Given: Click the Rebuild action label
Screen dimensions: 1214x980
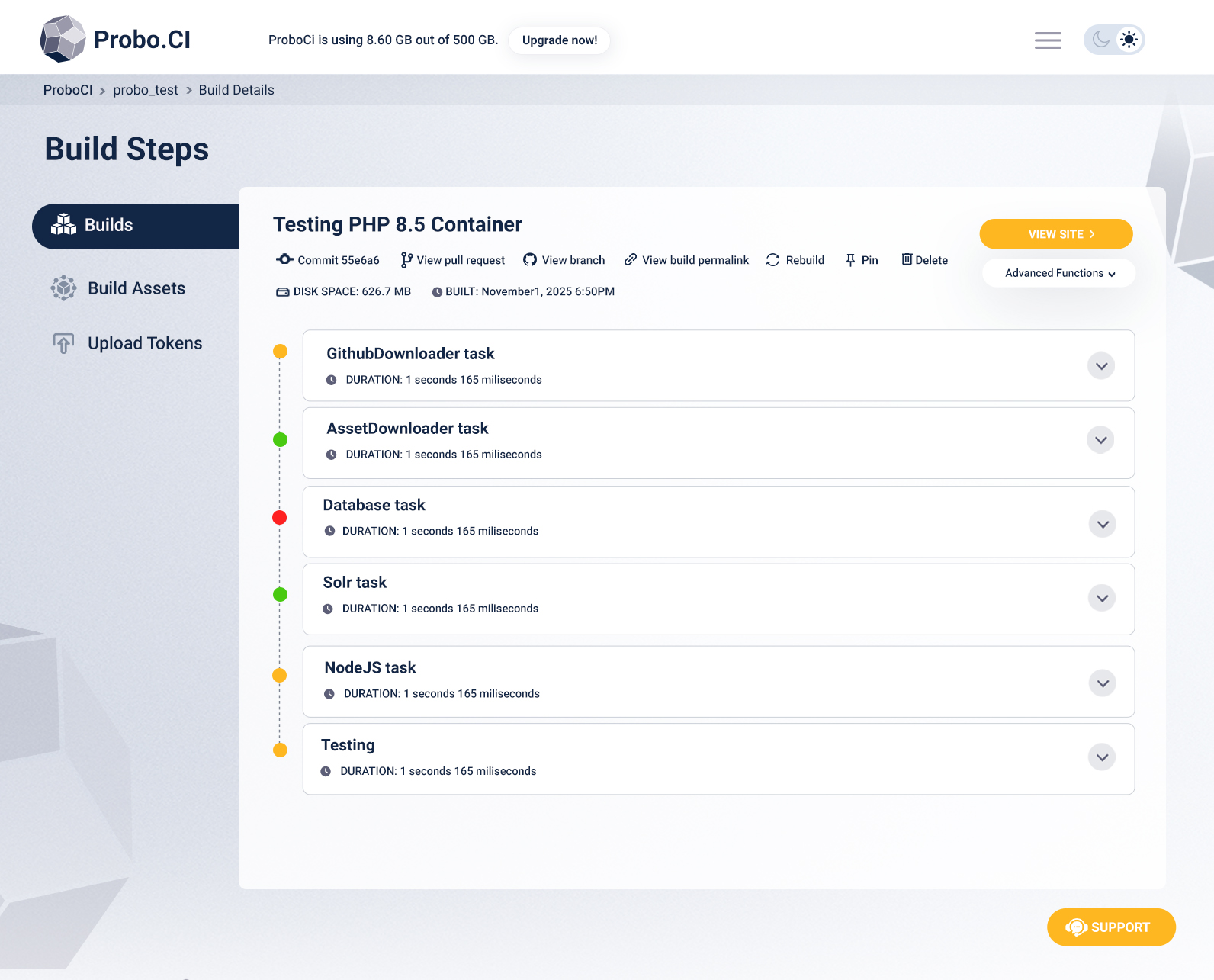Looking at the screenshot, I should 805,260.
